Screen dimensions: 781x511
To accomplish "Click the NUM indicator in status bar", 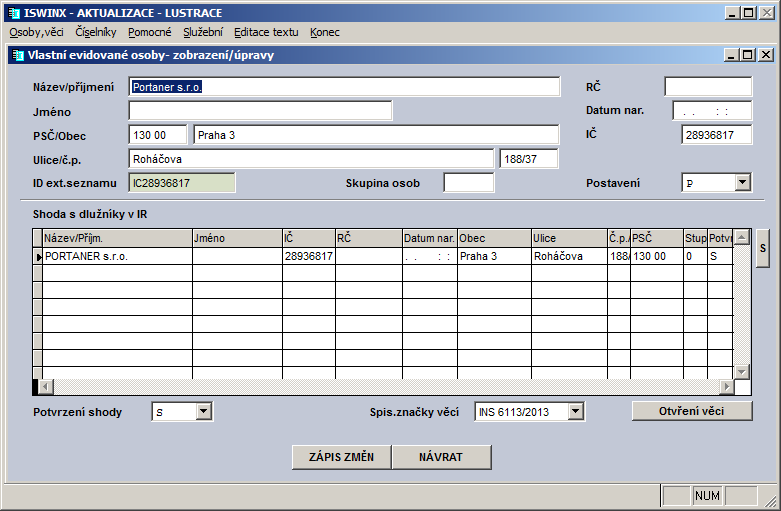I will point(707,496).
